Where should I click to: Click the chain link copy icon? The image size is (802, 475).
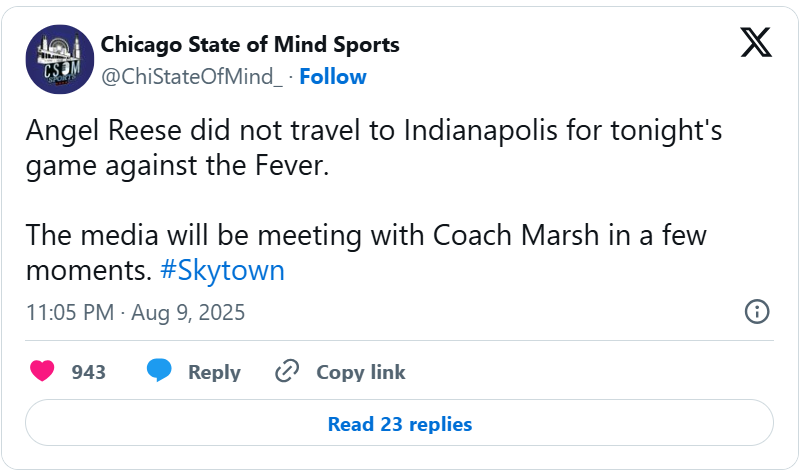[x=287, y=371]
